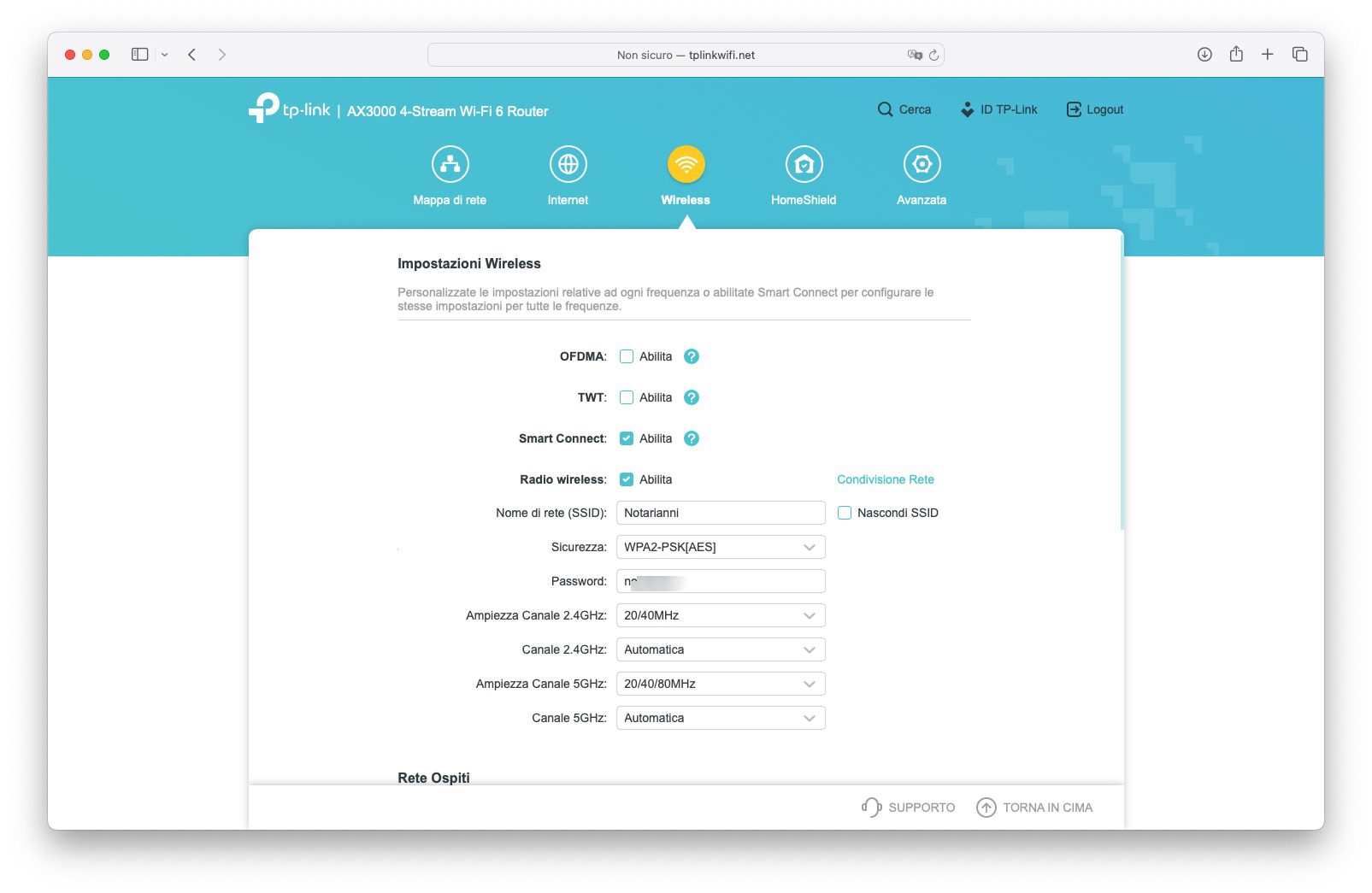Click the Cerca magnifier icon
This screenshot has height=893, width=1372.
[885, 109]
